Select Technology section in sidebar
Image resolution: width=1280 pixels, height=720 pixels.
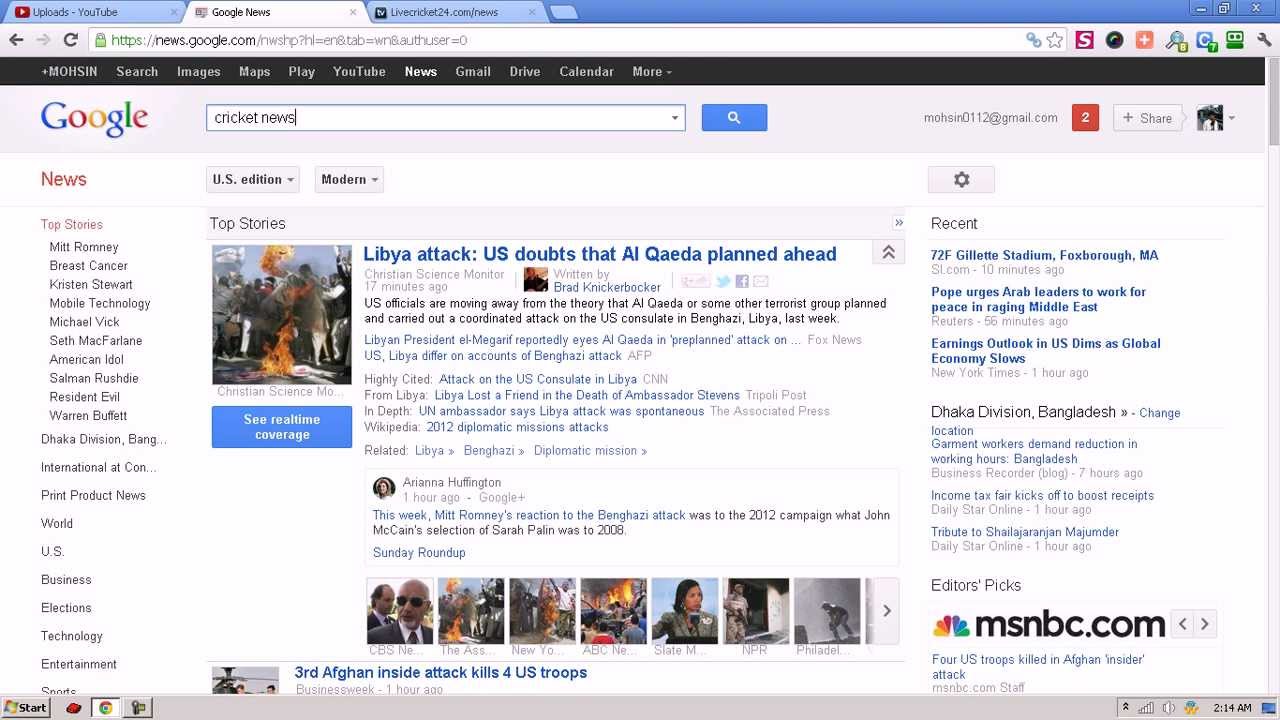[72, 636]
